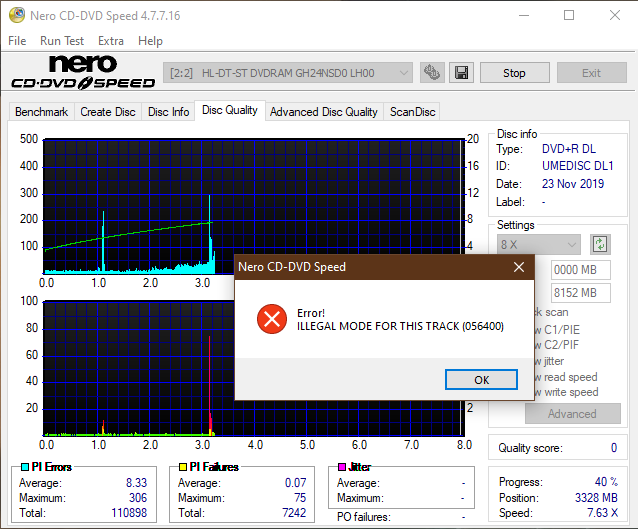This screenshot has width=638, height=529.
Task: Click the Nero application icon in title bar
Action: pos(17,15)
